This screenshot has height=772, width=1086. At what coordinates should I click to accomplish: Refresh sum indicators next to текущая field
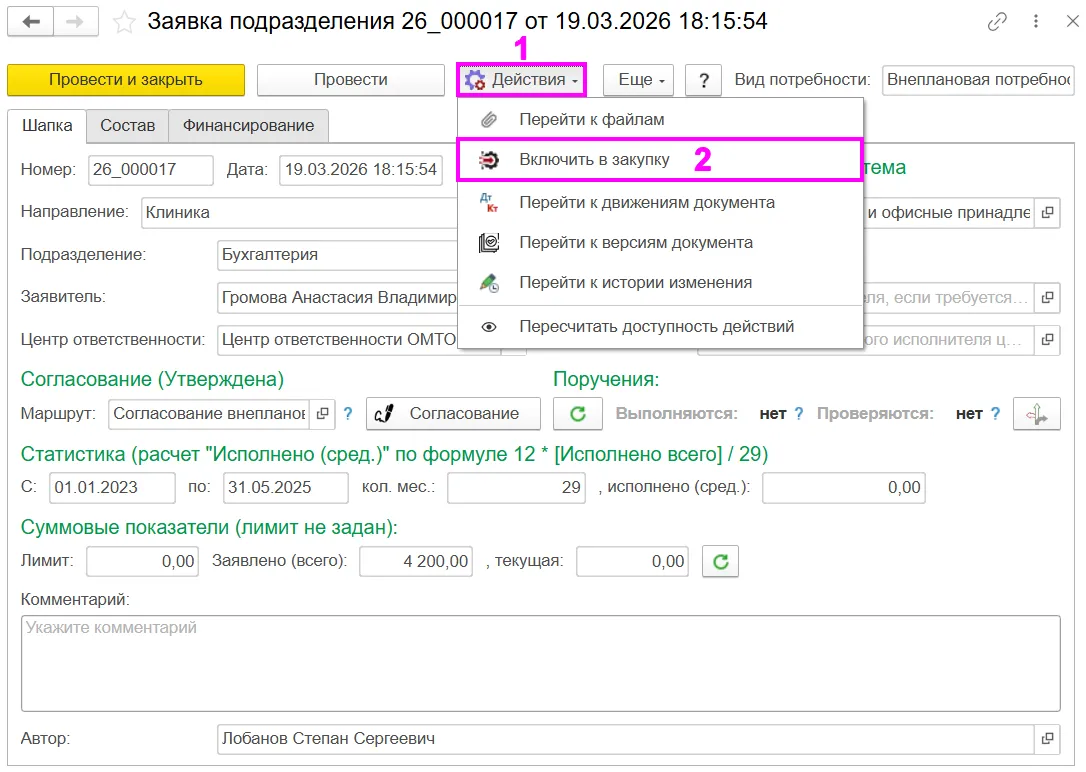click(x=720, y=561)
